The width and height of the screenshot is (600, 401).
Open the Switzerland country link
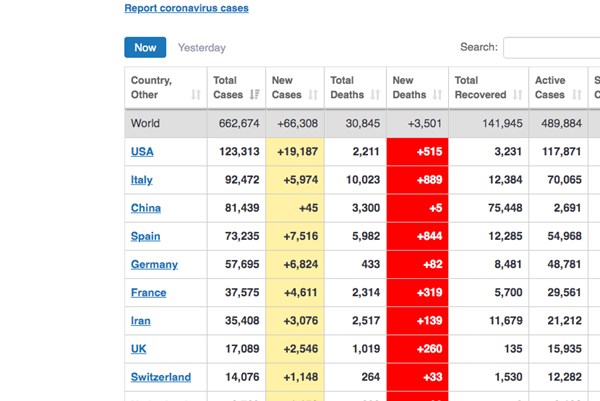(160, 377)
